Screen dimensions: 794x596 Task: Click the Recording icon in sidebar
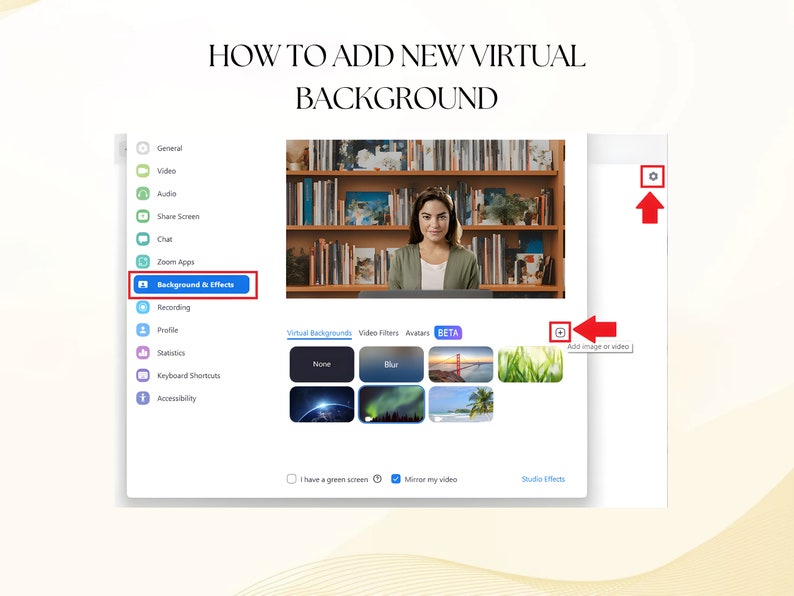coord(143,307)
